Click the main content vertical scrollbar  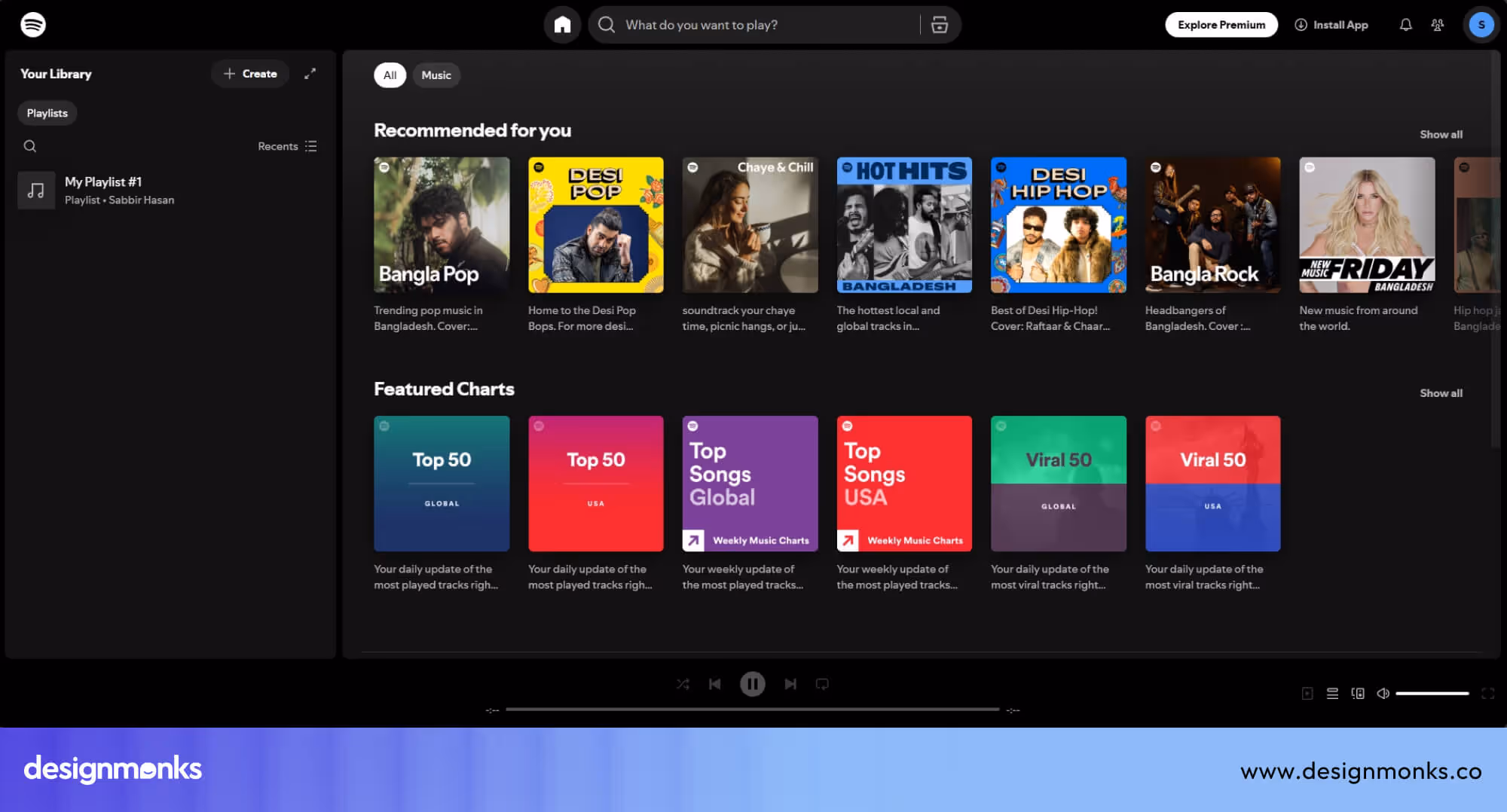[1495, 249]
